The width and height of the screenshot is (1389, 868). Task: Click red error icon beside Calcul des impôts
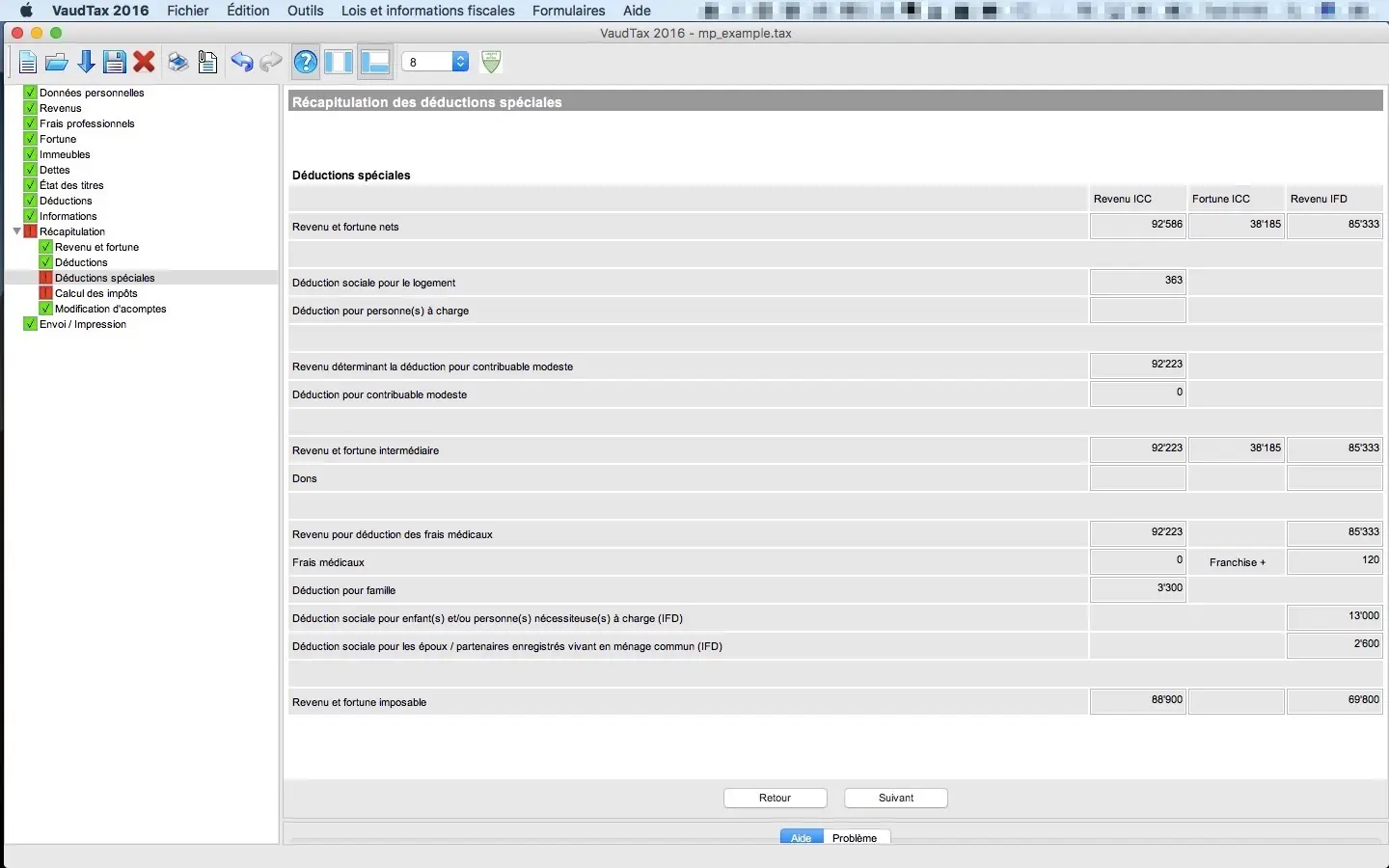click(x=45, y=293)
